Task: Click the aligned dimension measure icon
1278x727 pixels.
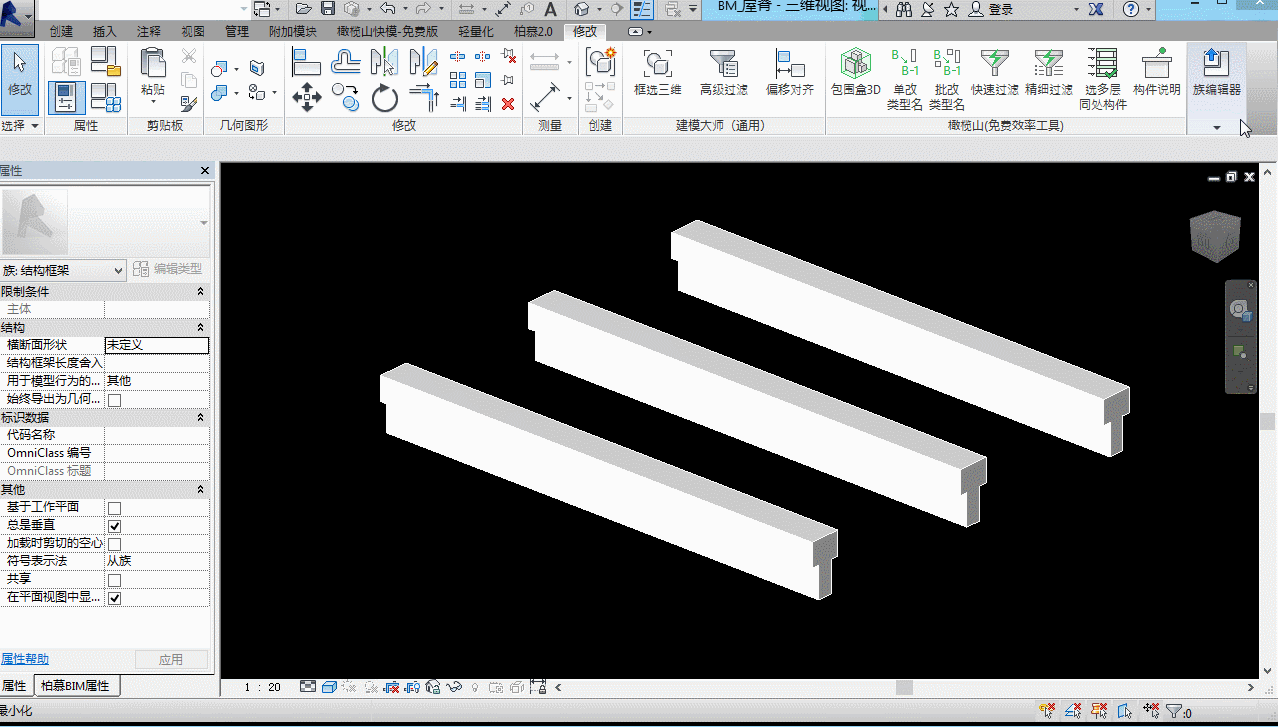Action: (545, 97)
